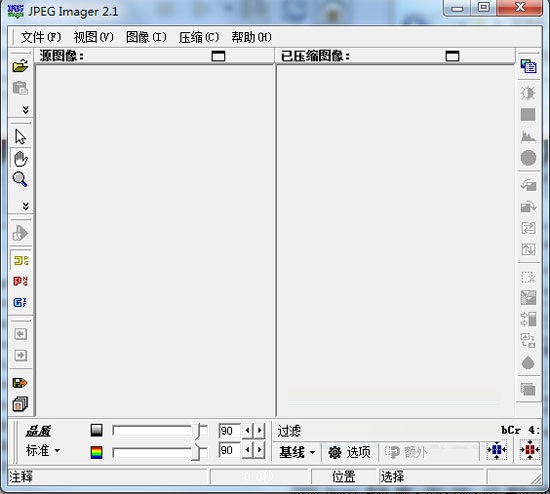
Task: Click the rainbow chroma swatch icon
Action: (x=96, y=452)
